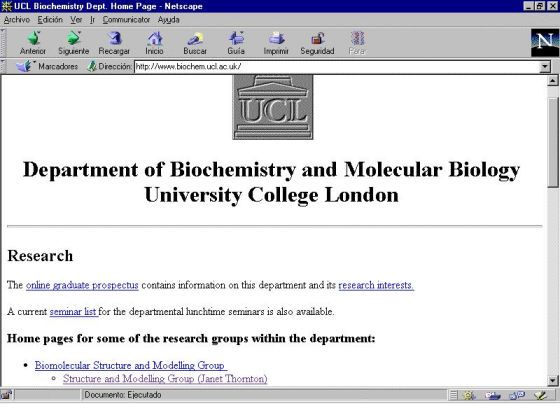Screen dimensions: 560x420
Task: Click the Siguiente forward arrow icon
Action: click(x=73, y=38)
